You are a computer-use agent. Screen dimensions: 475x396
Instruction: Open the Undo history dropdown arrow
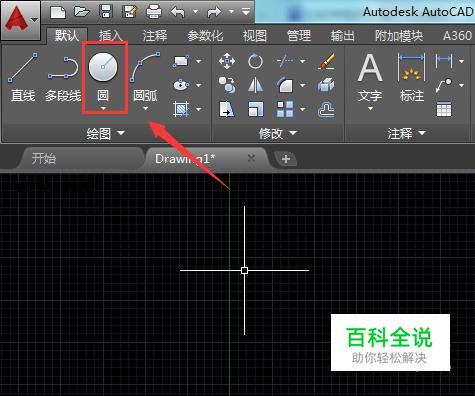click(196, 12)
